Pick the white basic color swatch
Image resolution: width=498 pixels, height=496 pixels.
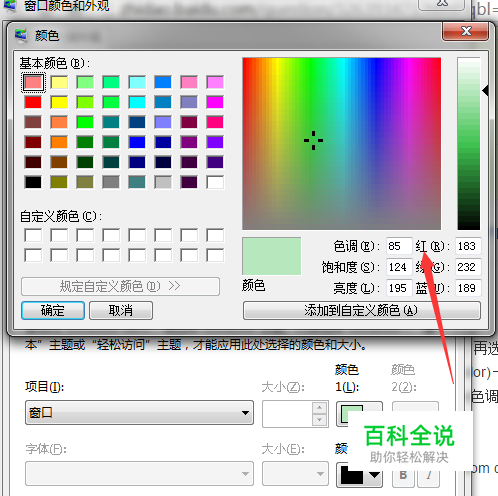click(215, 182)
